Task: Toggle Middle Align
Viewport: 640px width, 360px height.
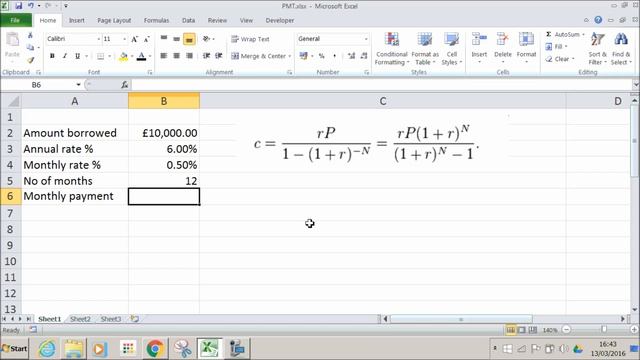Action: tap(176, 39)
